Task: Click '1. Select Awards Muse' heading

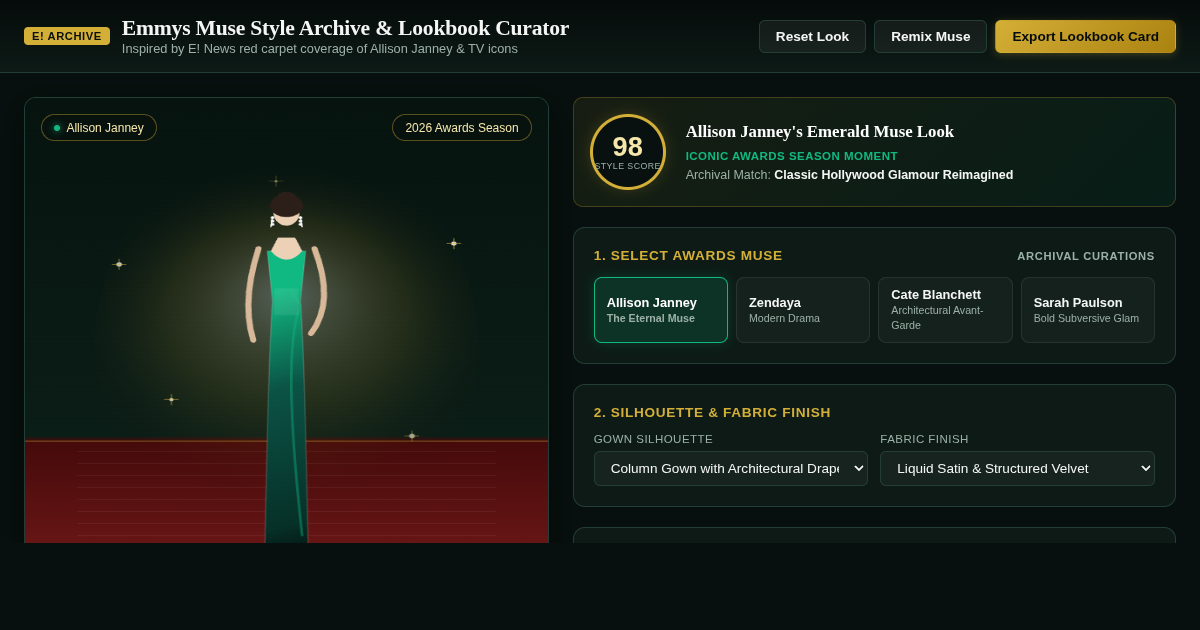Action: pos(688,255)
